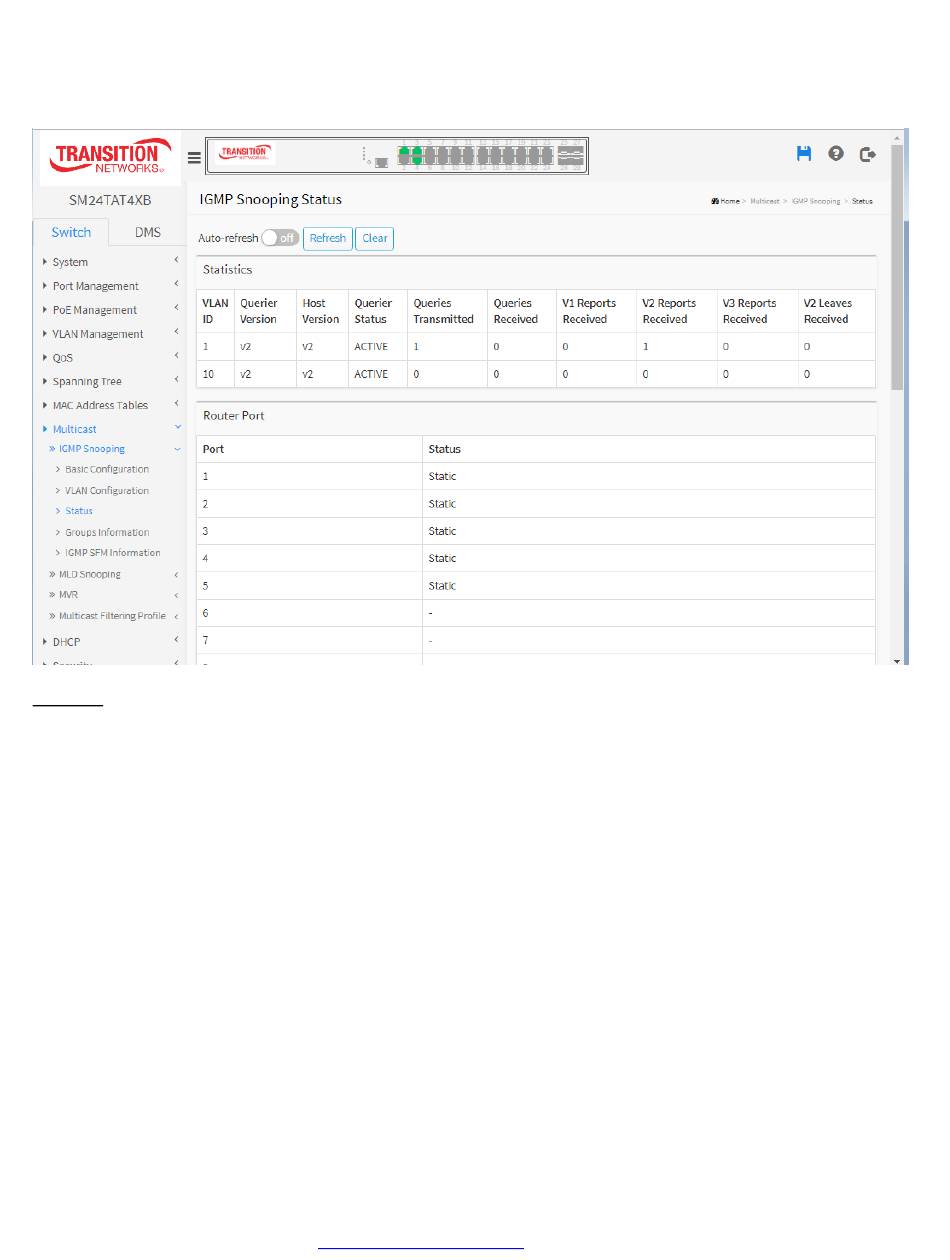Open the help question mark icon

tap(835, 154)
